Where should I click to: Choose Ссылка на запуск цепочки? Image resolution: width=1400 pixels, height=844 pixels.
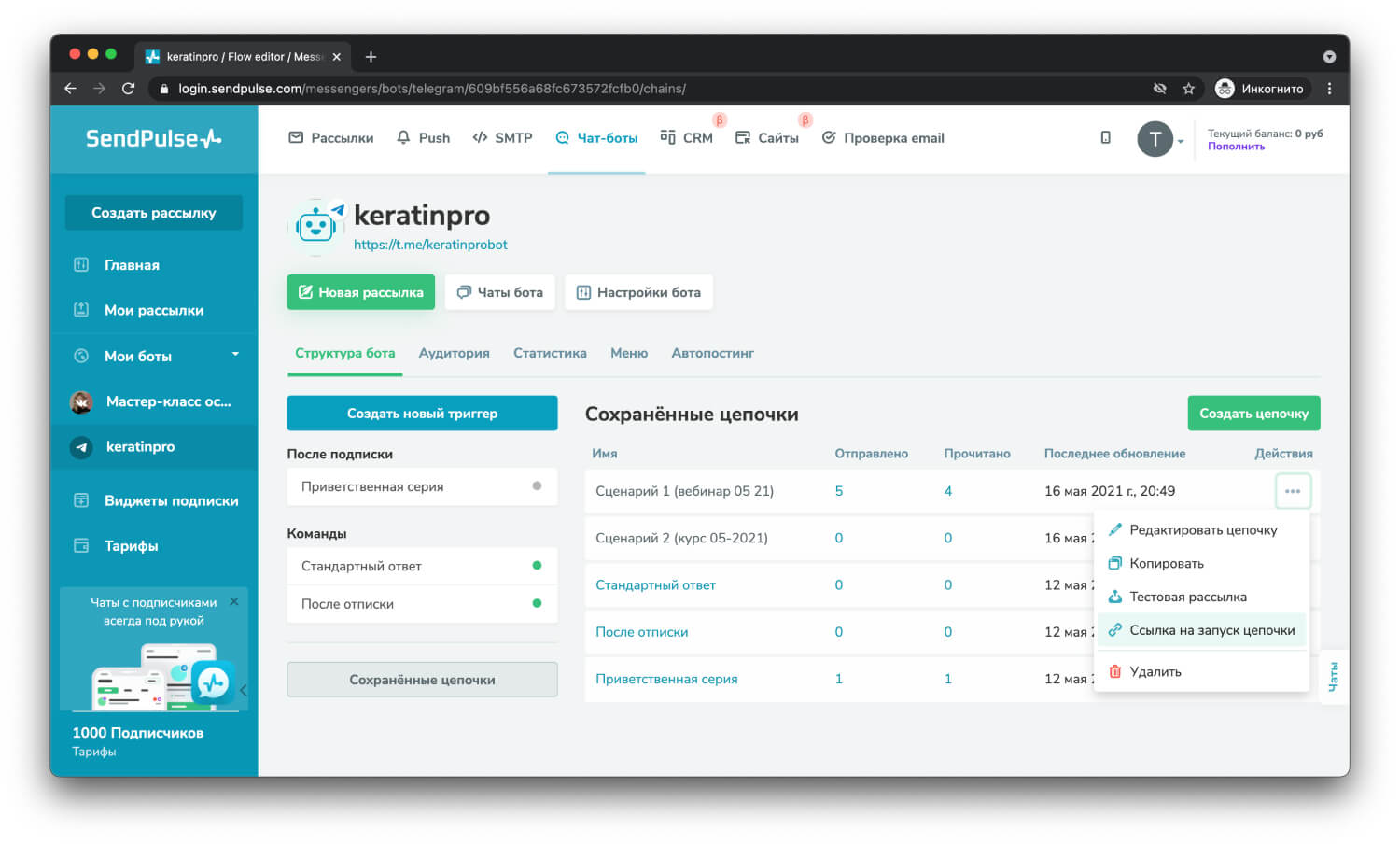pyautogui.click(x=1202, y=631)
